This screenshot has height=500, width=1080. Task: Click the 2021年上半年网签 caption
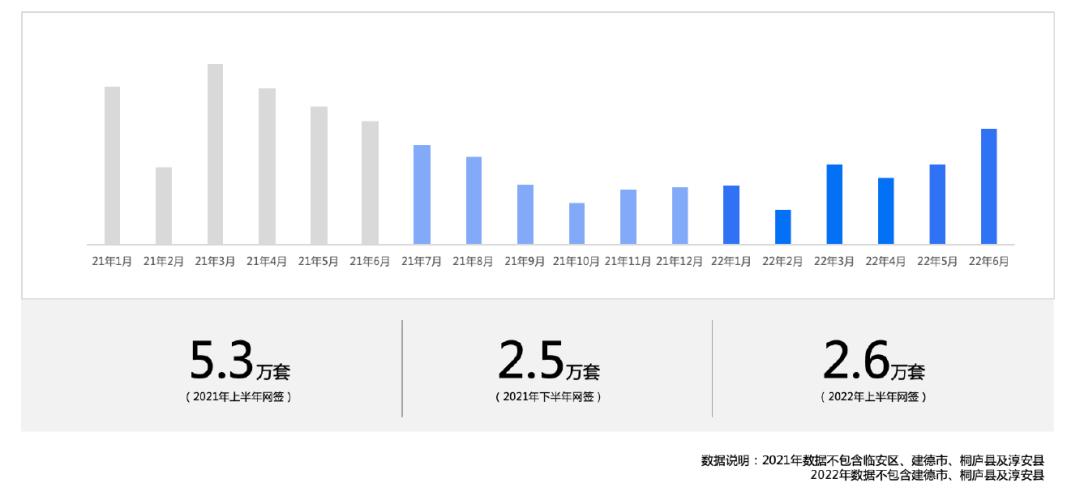coord(239,397)
